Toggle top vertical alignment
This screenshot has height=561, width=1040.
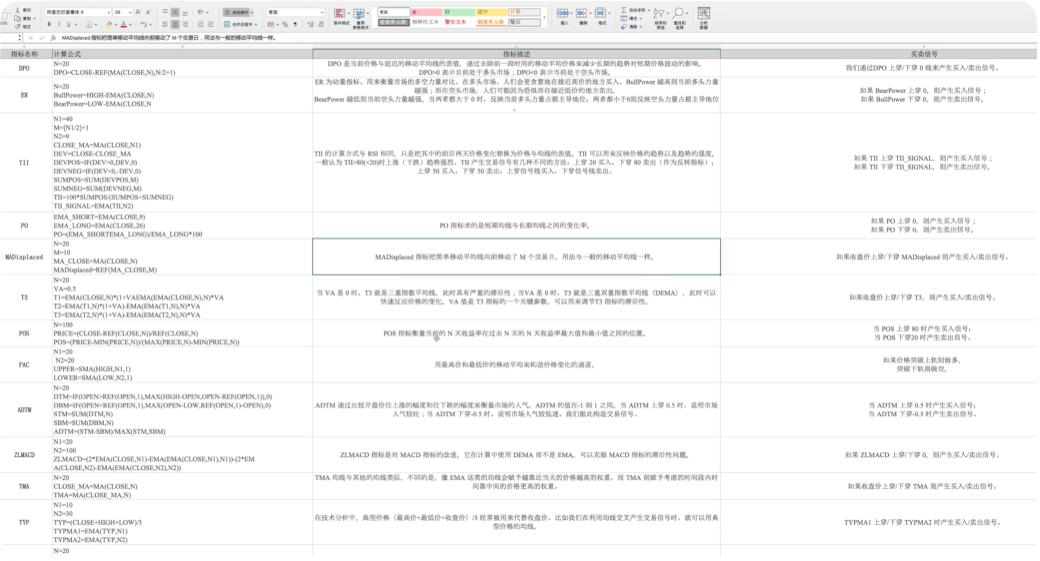[x=164, y=12]
